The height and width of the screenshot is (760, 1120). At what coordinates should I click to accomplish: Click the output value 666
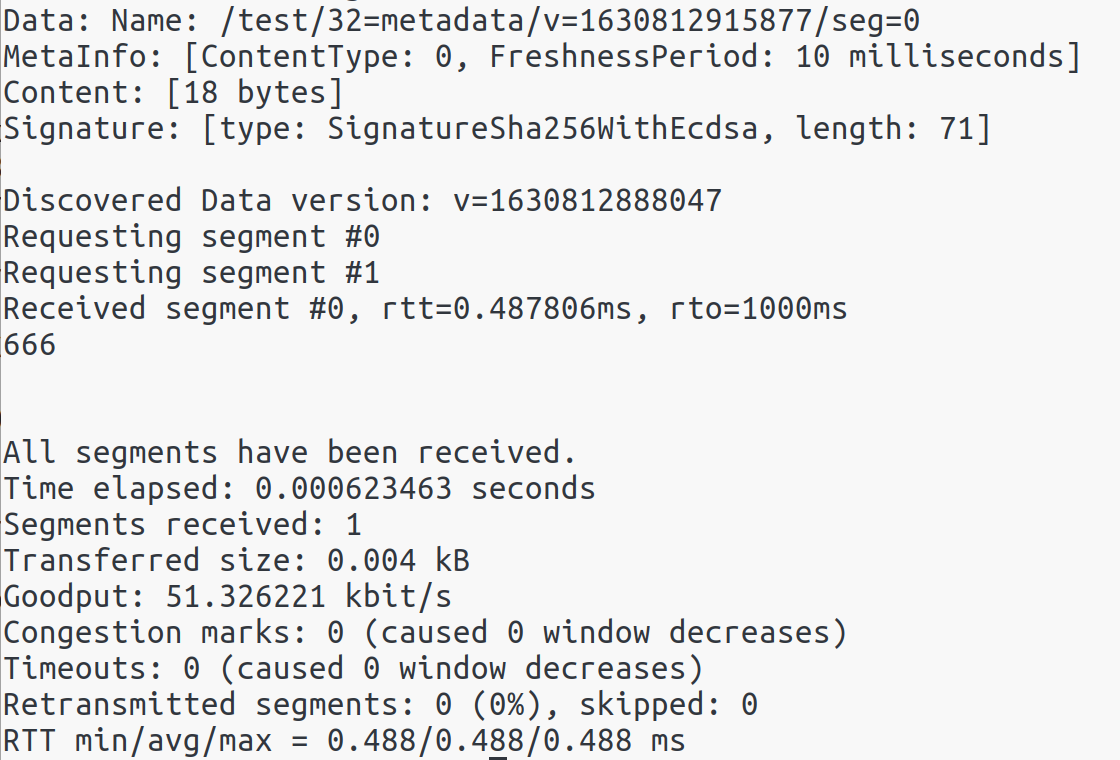tap(29, 345)
